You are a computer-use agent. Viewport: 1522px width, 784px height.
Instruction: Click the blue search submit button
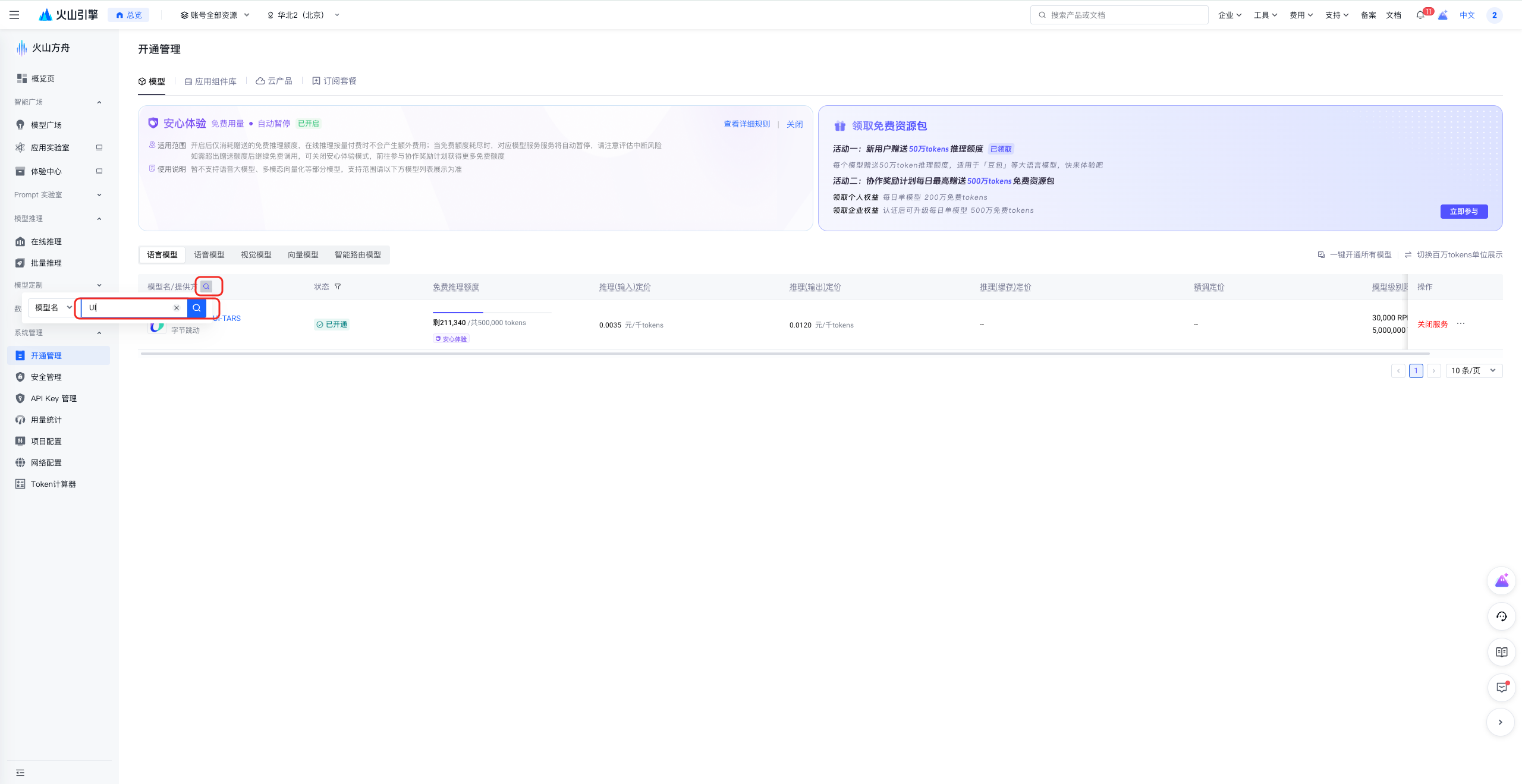[x=197, y=308]
